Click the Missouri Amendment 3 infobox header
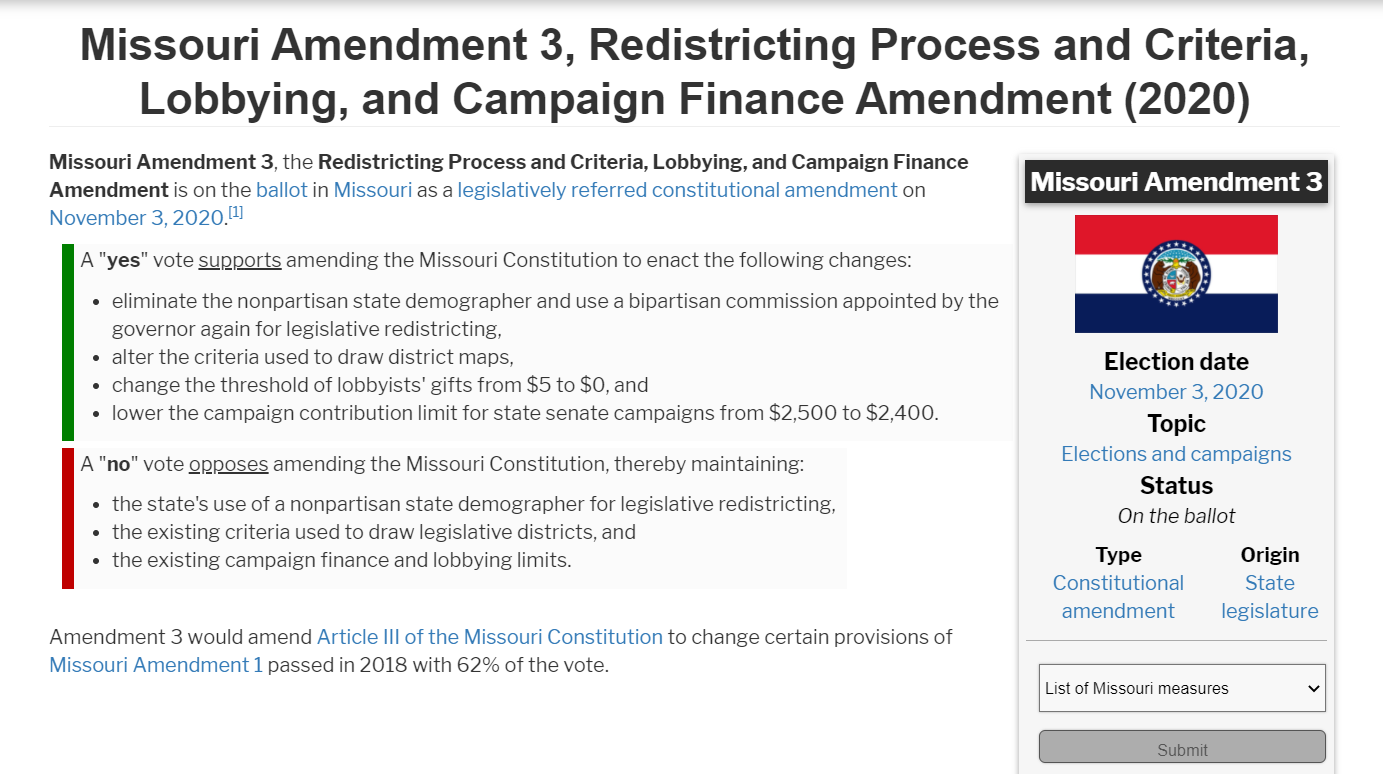 click(1176, 182)
